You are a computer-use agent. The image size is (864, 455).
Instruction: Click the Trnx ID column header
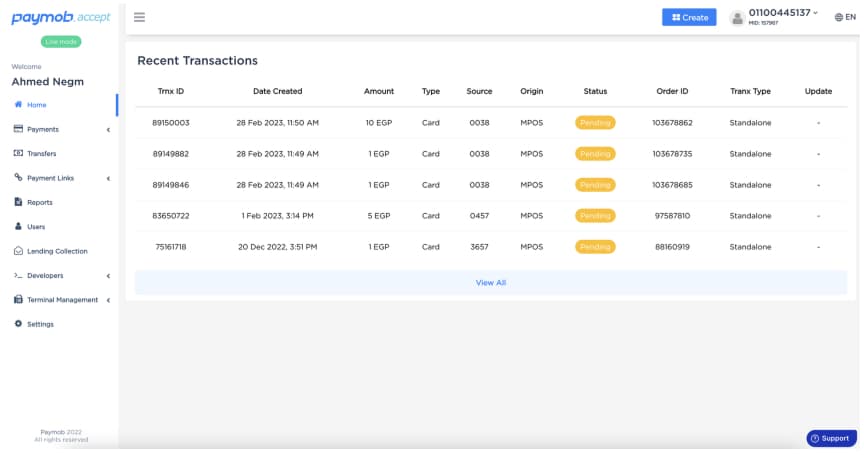171,91
